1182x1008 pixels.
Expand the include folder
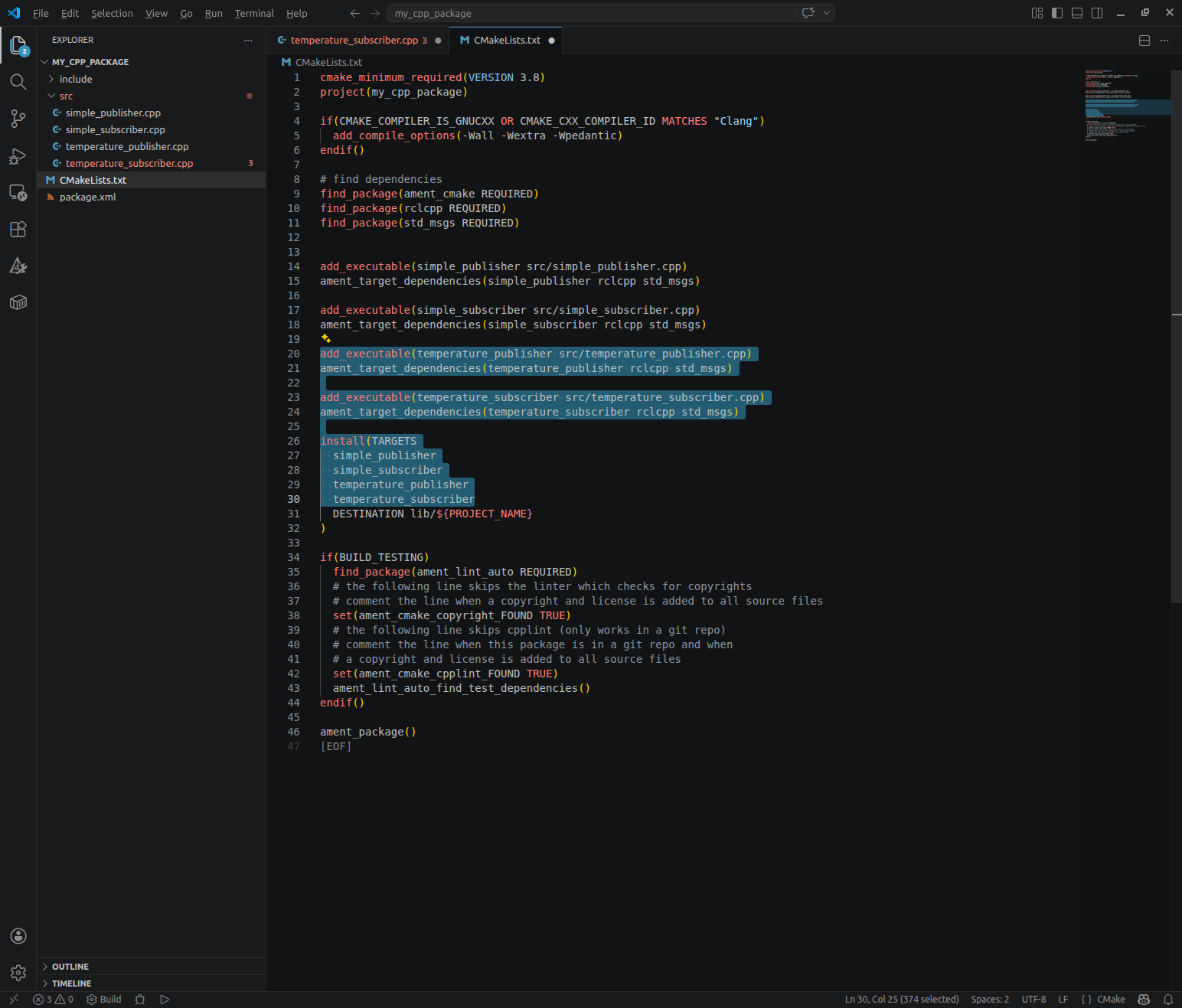(x=151, y=79)
